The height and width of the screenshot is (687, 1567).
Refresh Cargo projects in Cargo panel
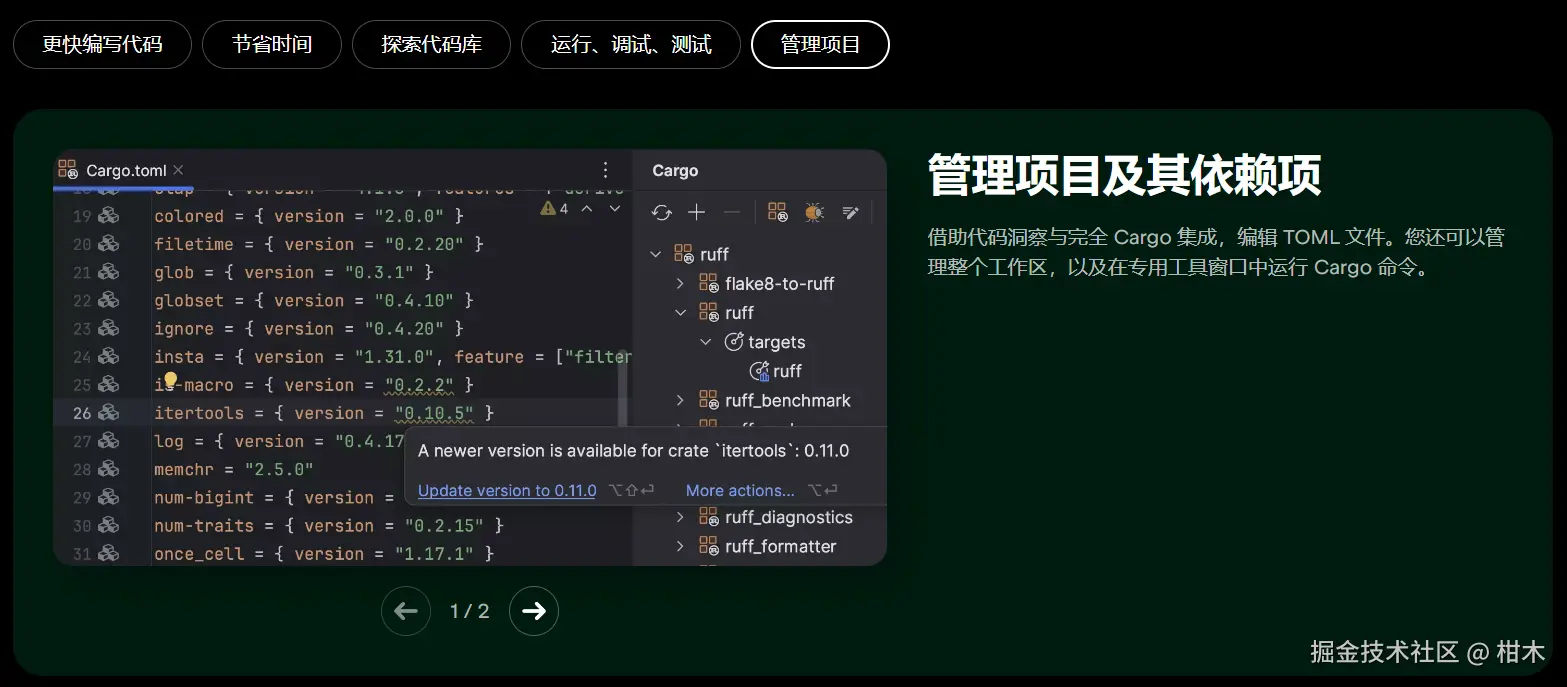point(661,212)
